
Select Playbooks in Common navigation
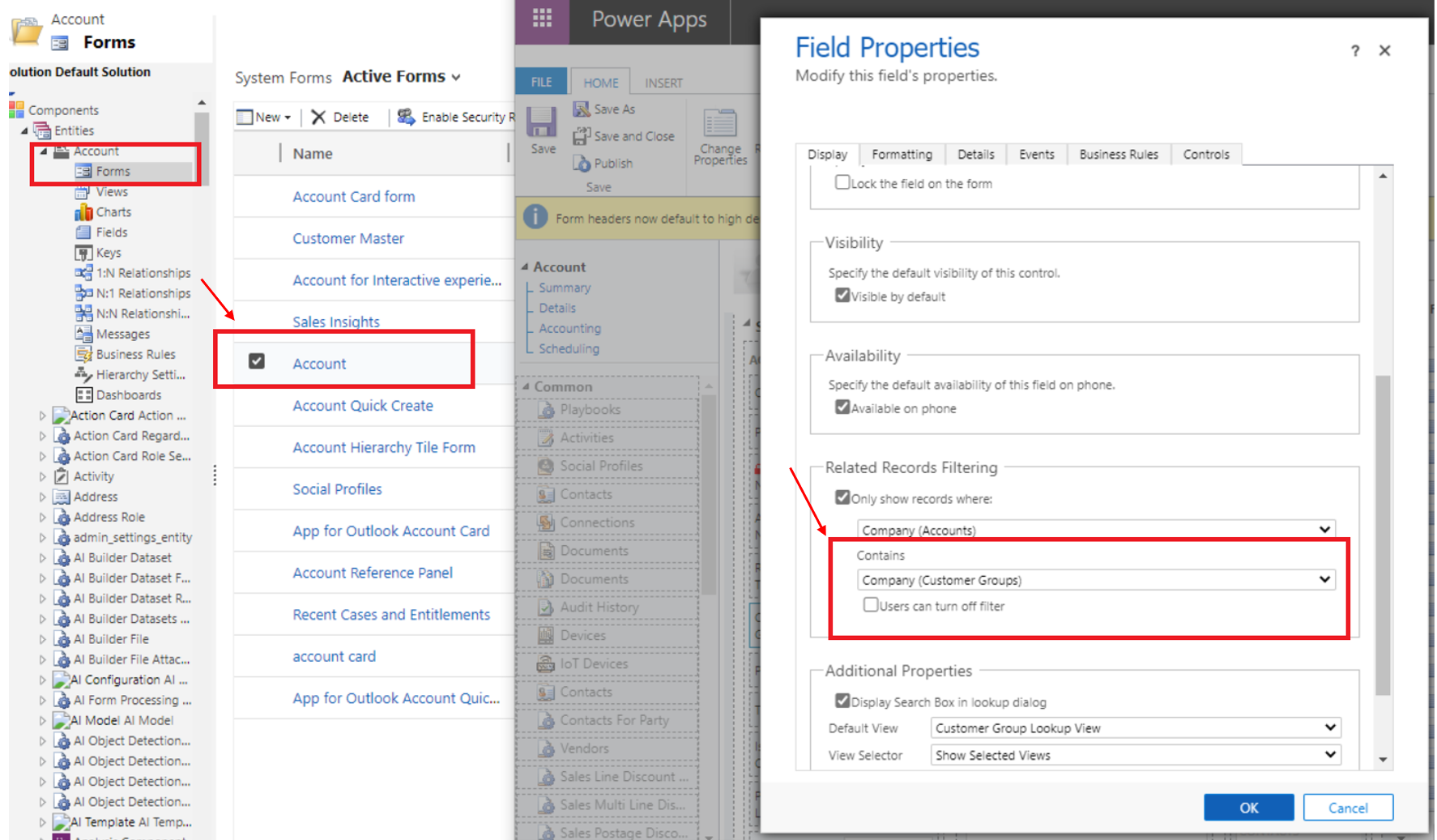tap(590, 409)
